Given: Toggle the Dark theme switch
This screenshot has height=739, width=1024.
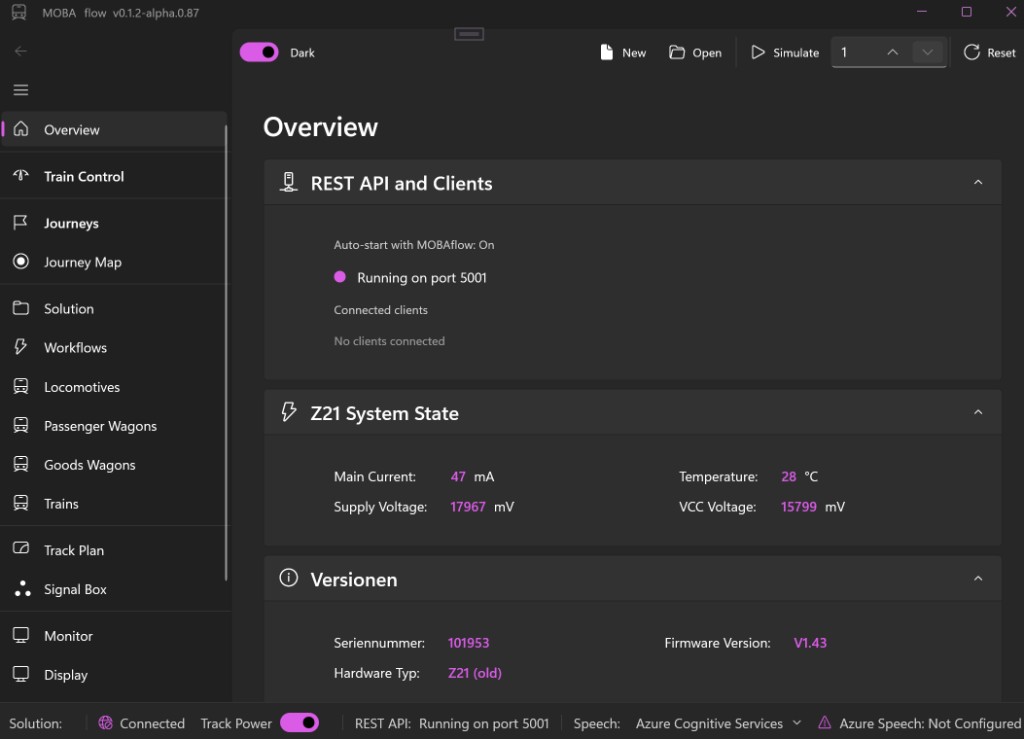Looking at the screenshot, I should pos(259,52).
